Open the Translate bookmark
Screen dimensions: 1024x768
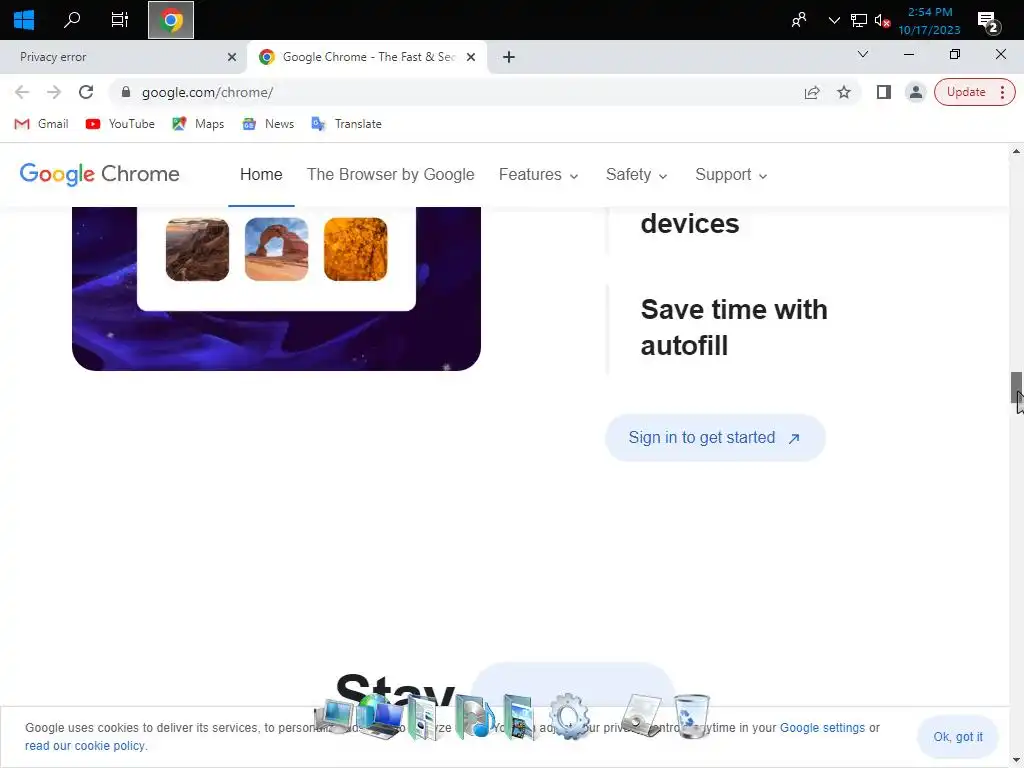pyautogui.click(x=347, y=123)
